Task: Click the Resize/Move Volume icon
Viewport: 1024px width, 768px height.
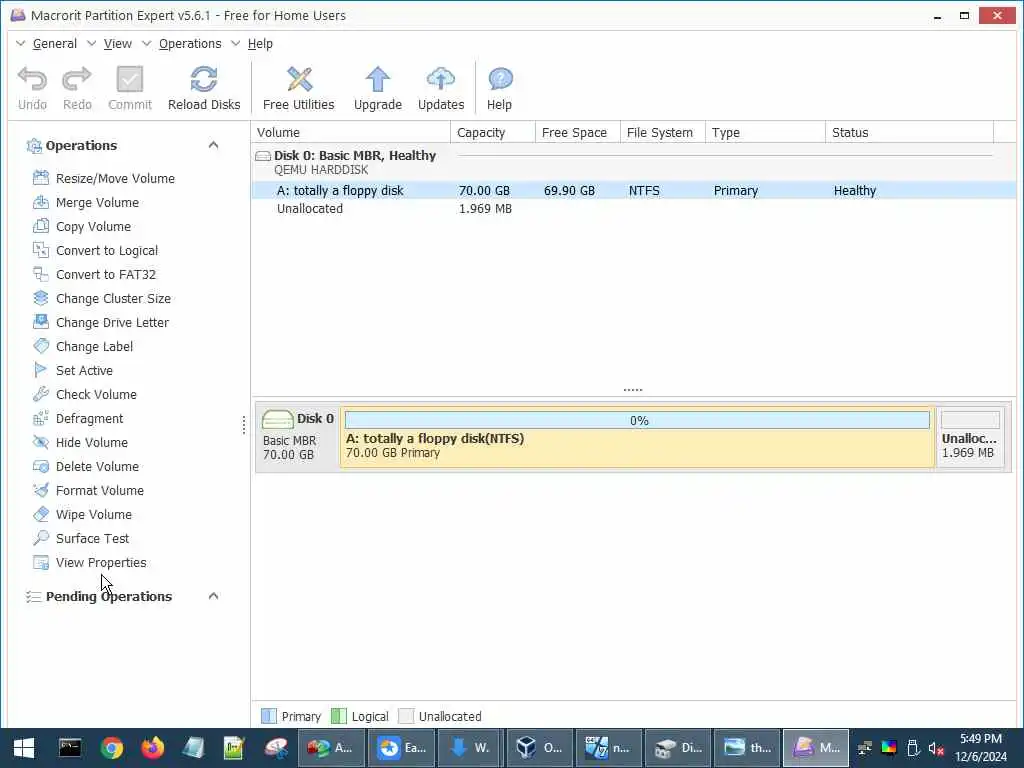Action: [x=41, y=178]
